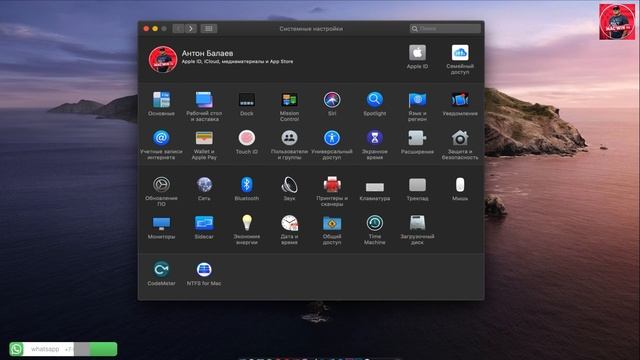The height and width of the screenshot is (360, 640).
Task: Open the Spotlight preferences pane
Action: pyautogui.click(x=375, y=100)
